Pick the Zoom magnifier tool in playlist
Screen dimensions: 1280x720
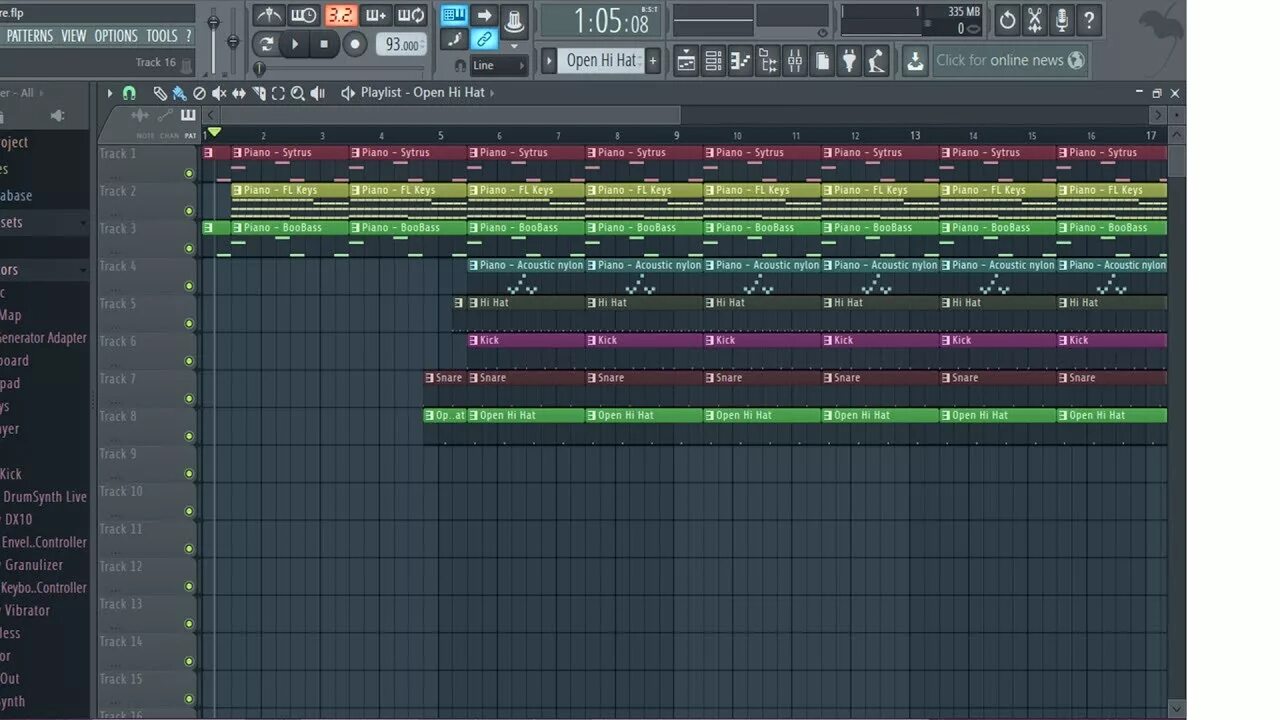[298, 93]
